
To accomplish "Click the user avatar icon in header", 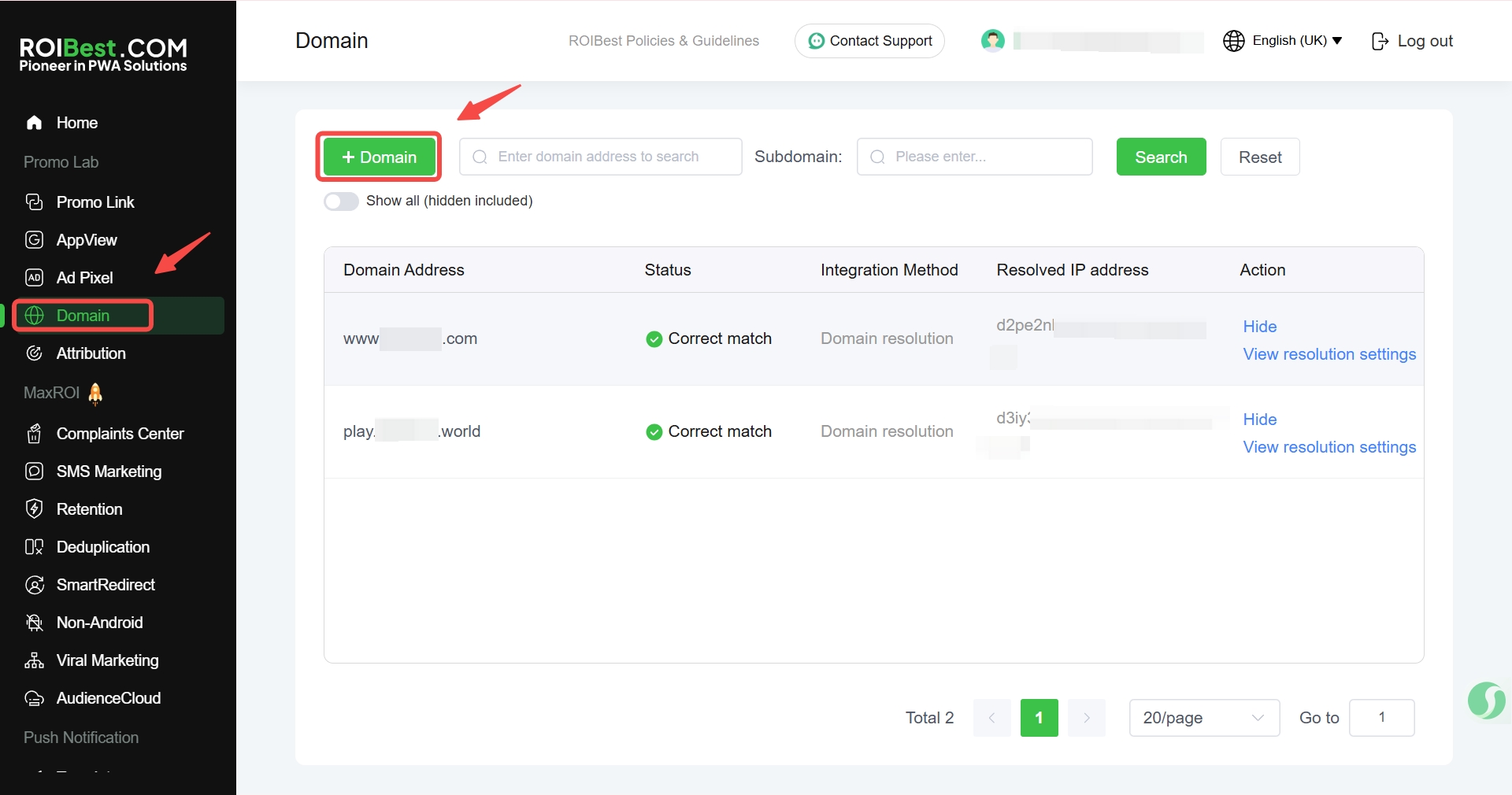I will (993, 41).
